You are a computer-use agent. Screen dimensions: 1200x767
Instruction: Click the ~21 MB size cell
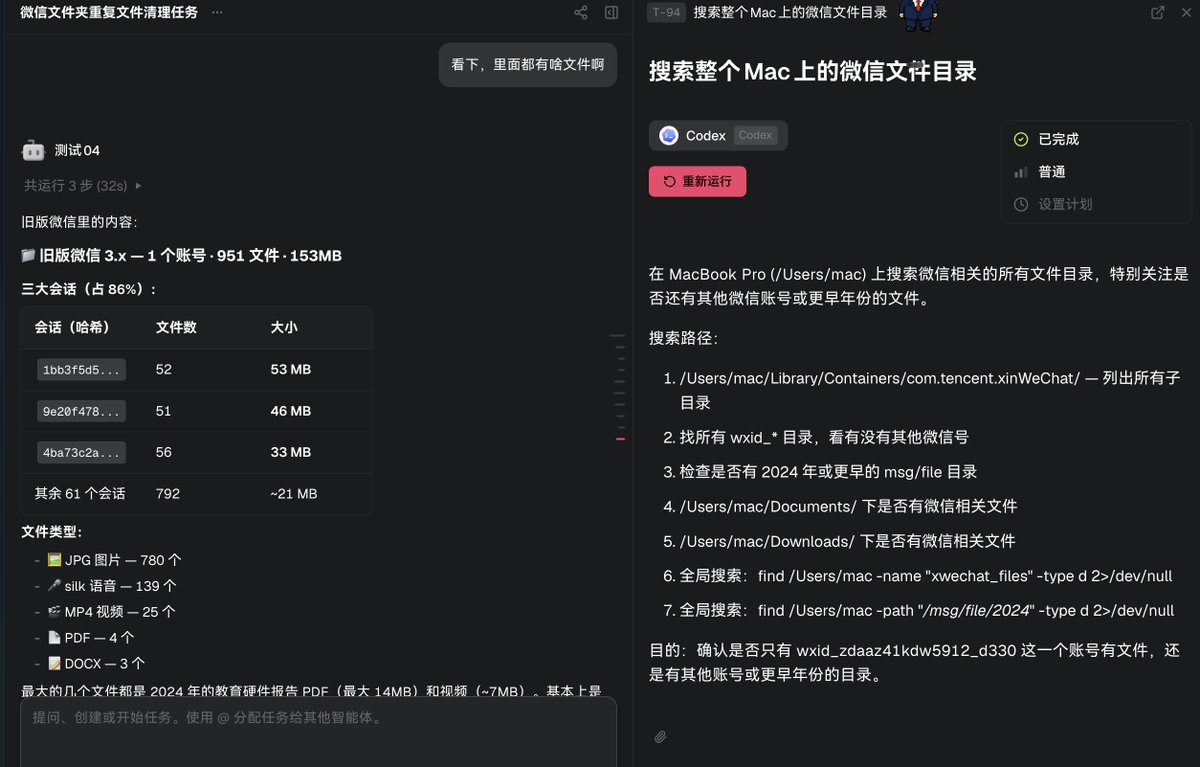pos(294,493)
